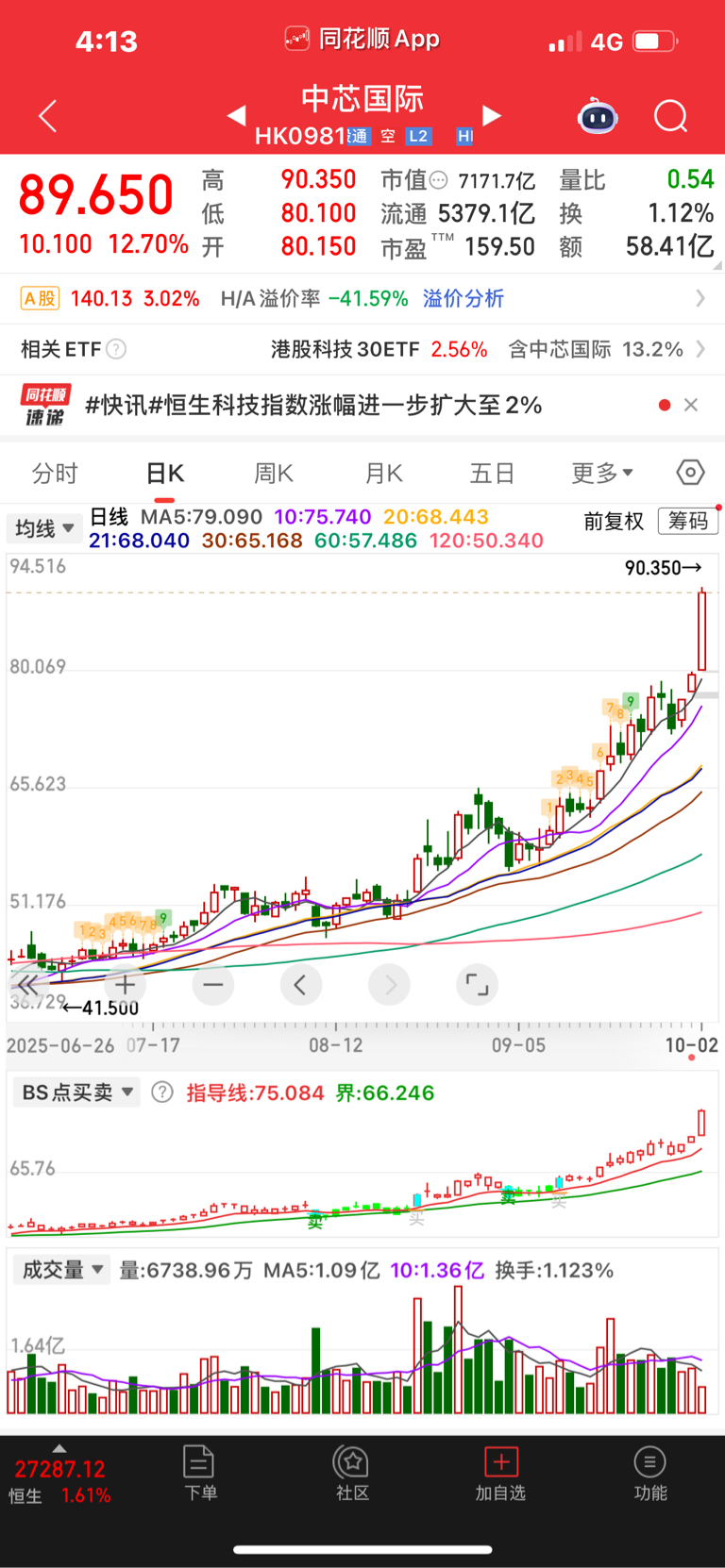The height and width of the screenshot is (1568, 725).
Task: Move chart right with arrow button
Action: point(389,985)
